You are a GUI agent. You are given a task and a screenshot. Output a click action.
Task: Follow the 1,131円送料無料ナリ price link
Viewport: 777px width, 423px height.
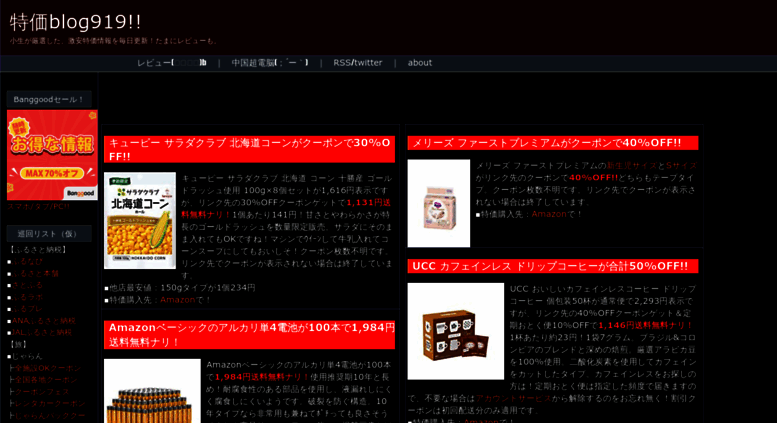(x=285, y=209)
